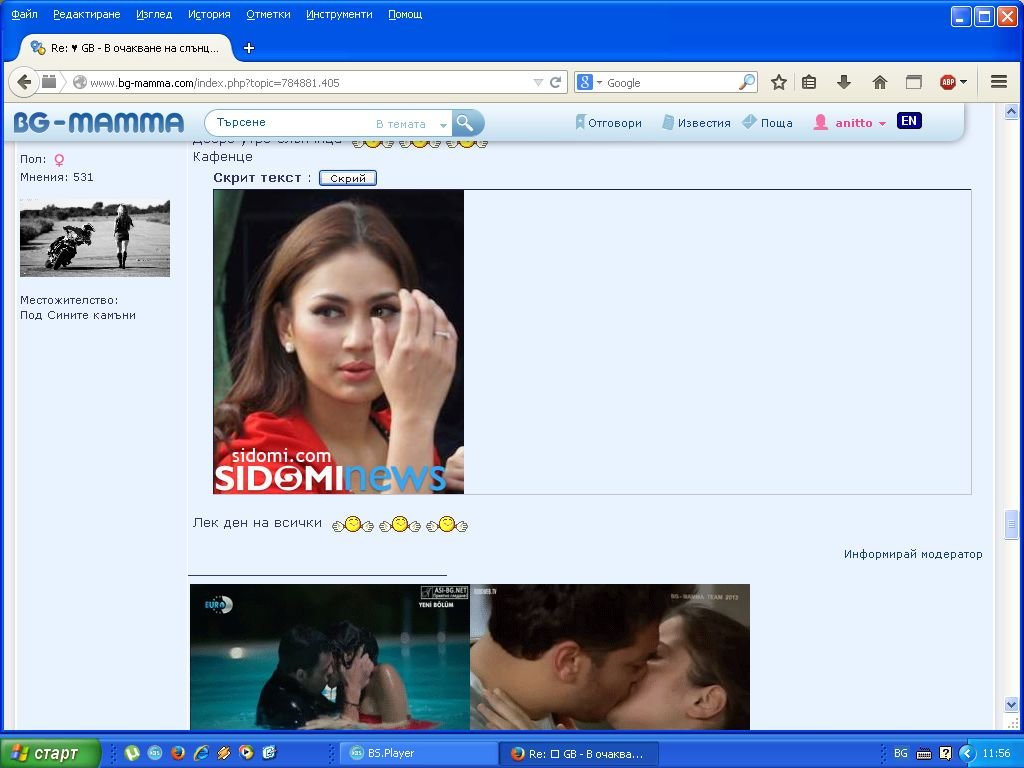Click the bookmark star icon

[x=779, y=83]
